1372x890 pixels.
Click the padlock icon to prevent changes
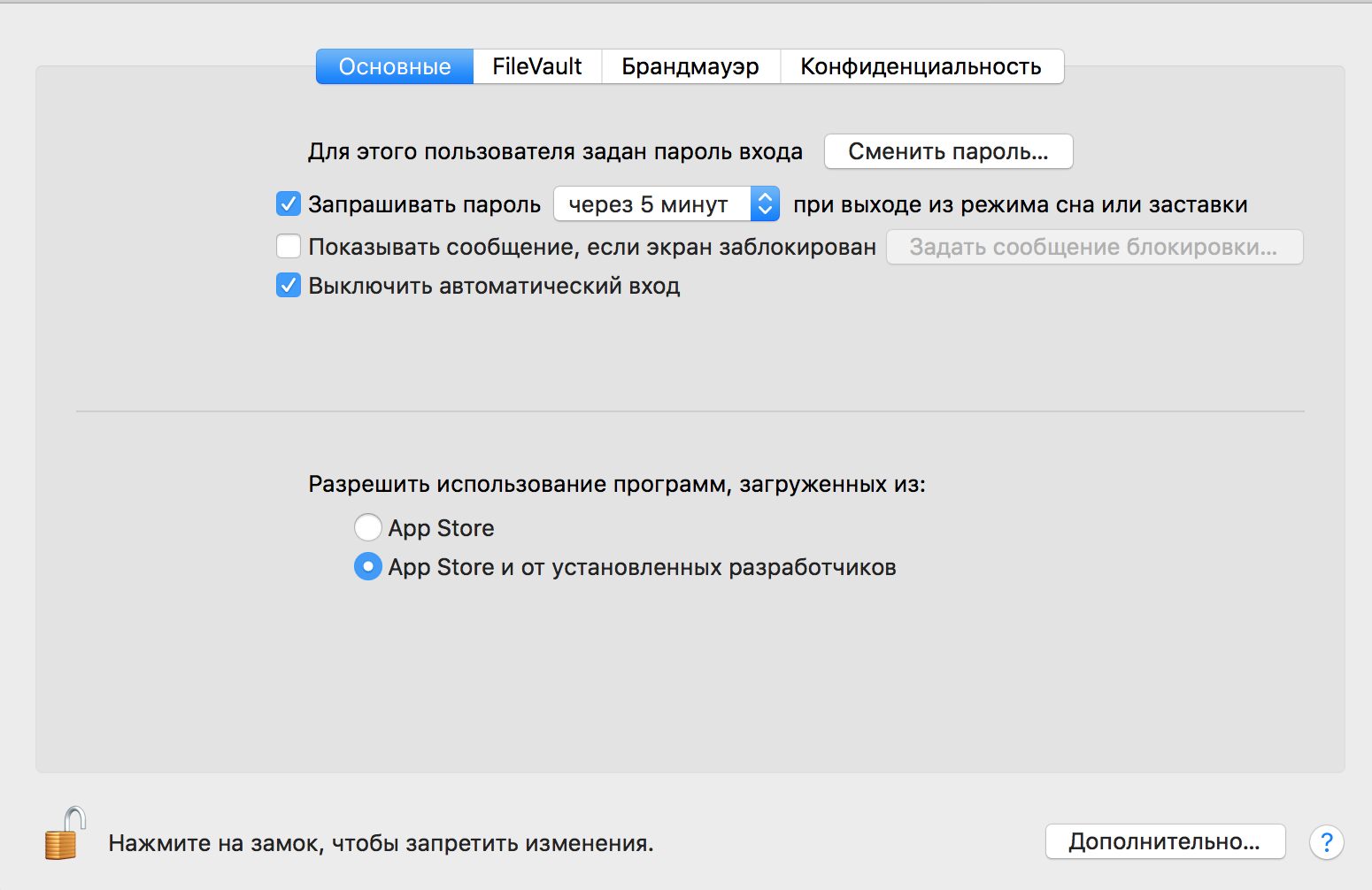coord(64,834)
